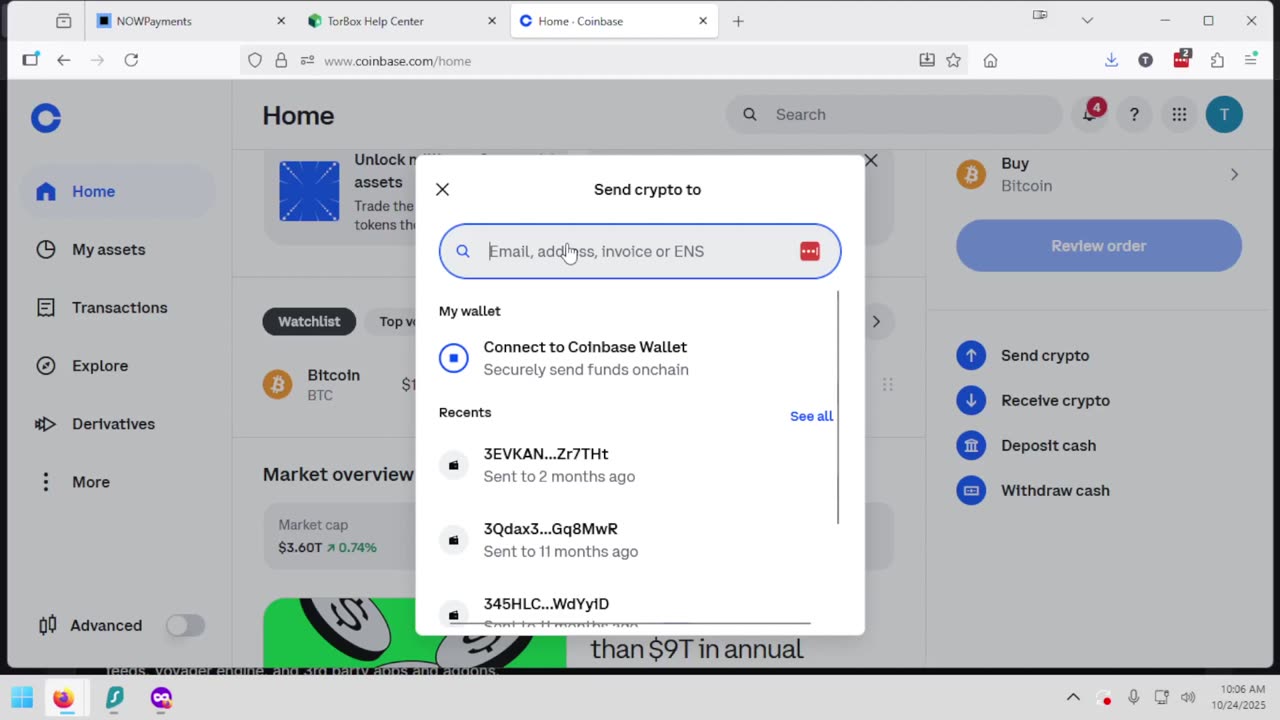Image resolution: width=1280 pixels, height=720 pixels.
Task: Click the Review order button
Action: [1099, 246]
